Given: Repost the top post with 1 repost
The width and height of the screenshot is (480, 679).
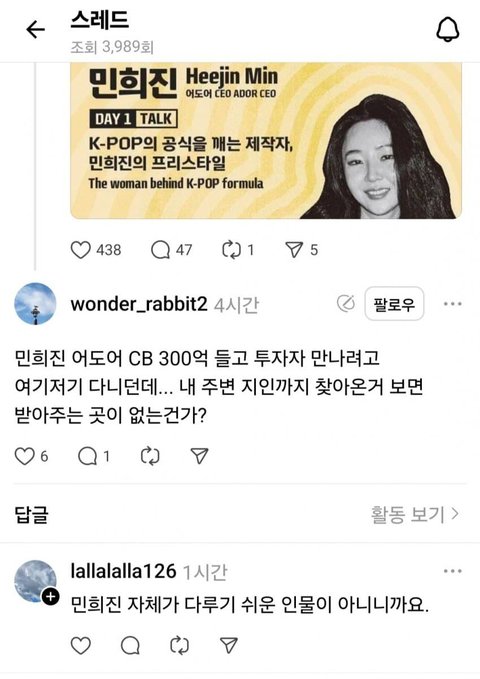Looking at the screenshot, I should [x=231, y=250].
